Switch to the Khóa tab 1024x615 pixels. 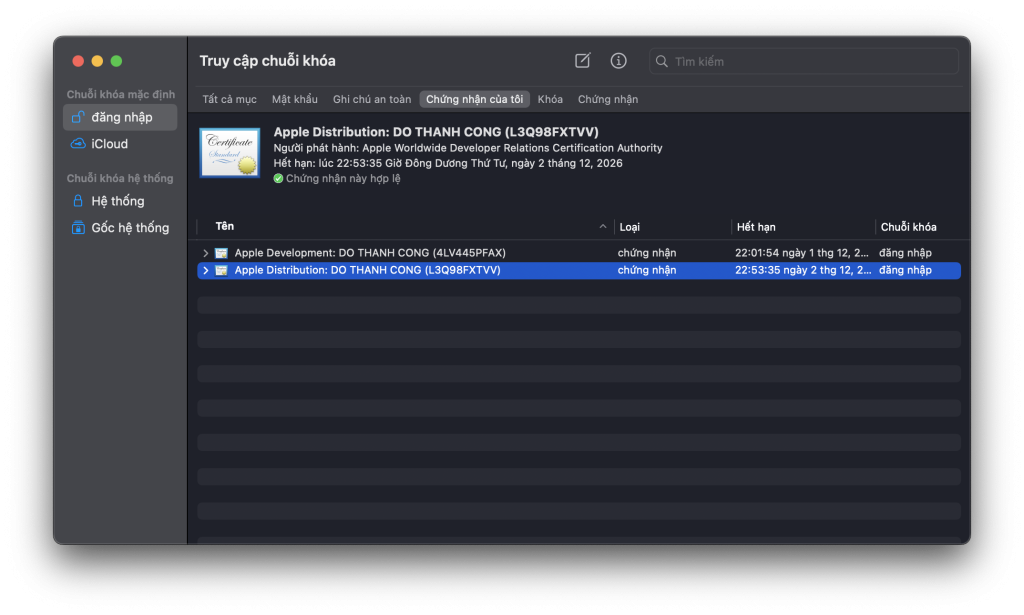pyautogui.click(x=550, y=99)
